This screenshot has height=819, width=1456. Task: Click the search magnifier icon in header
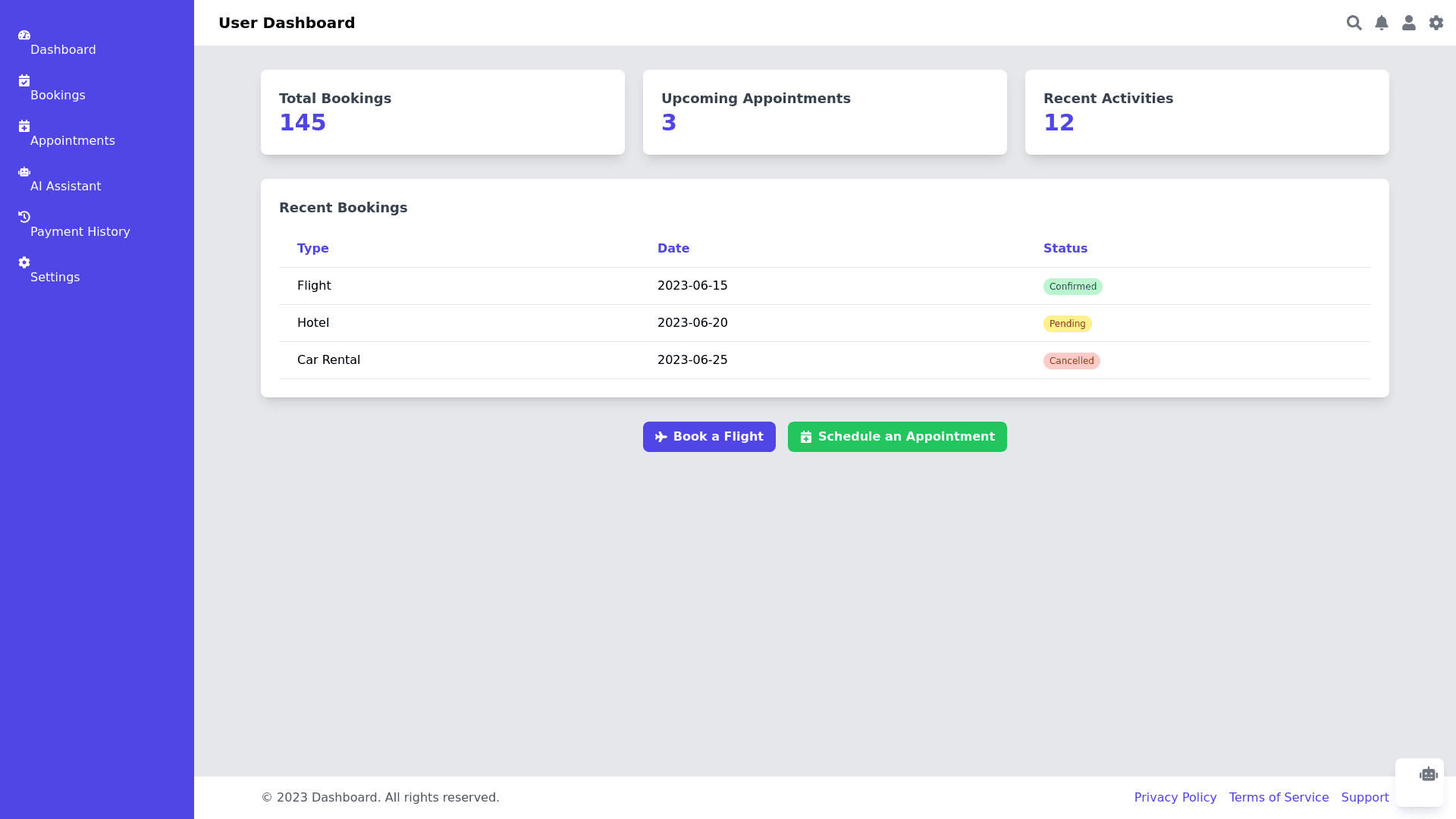tap(1354, 23)
